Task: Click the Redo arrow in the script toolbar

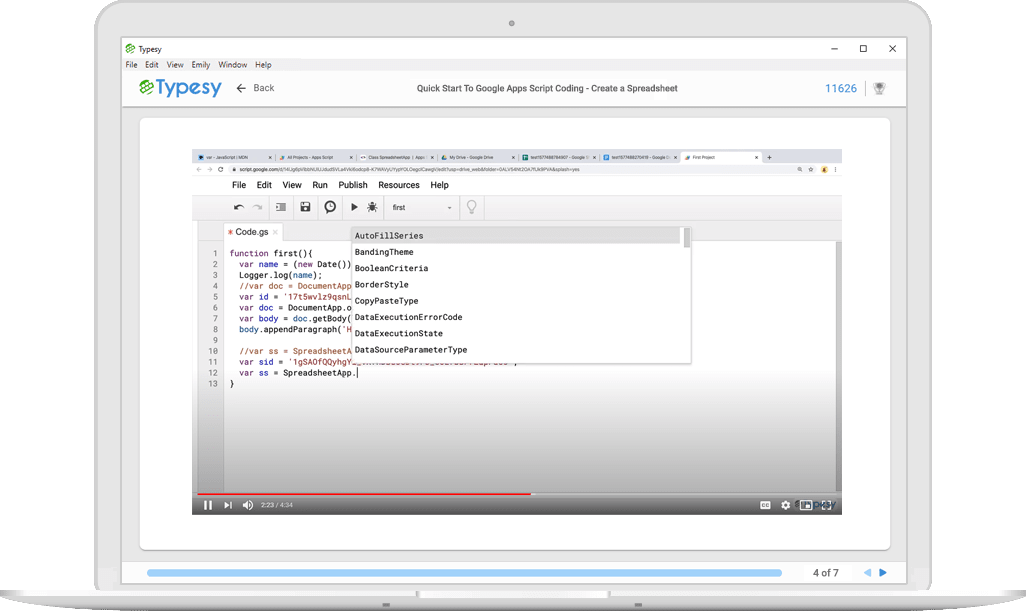Action: [x=258, y=207]
